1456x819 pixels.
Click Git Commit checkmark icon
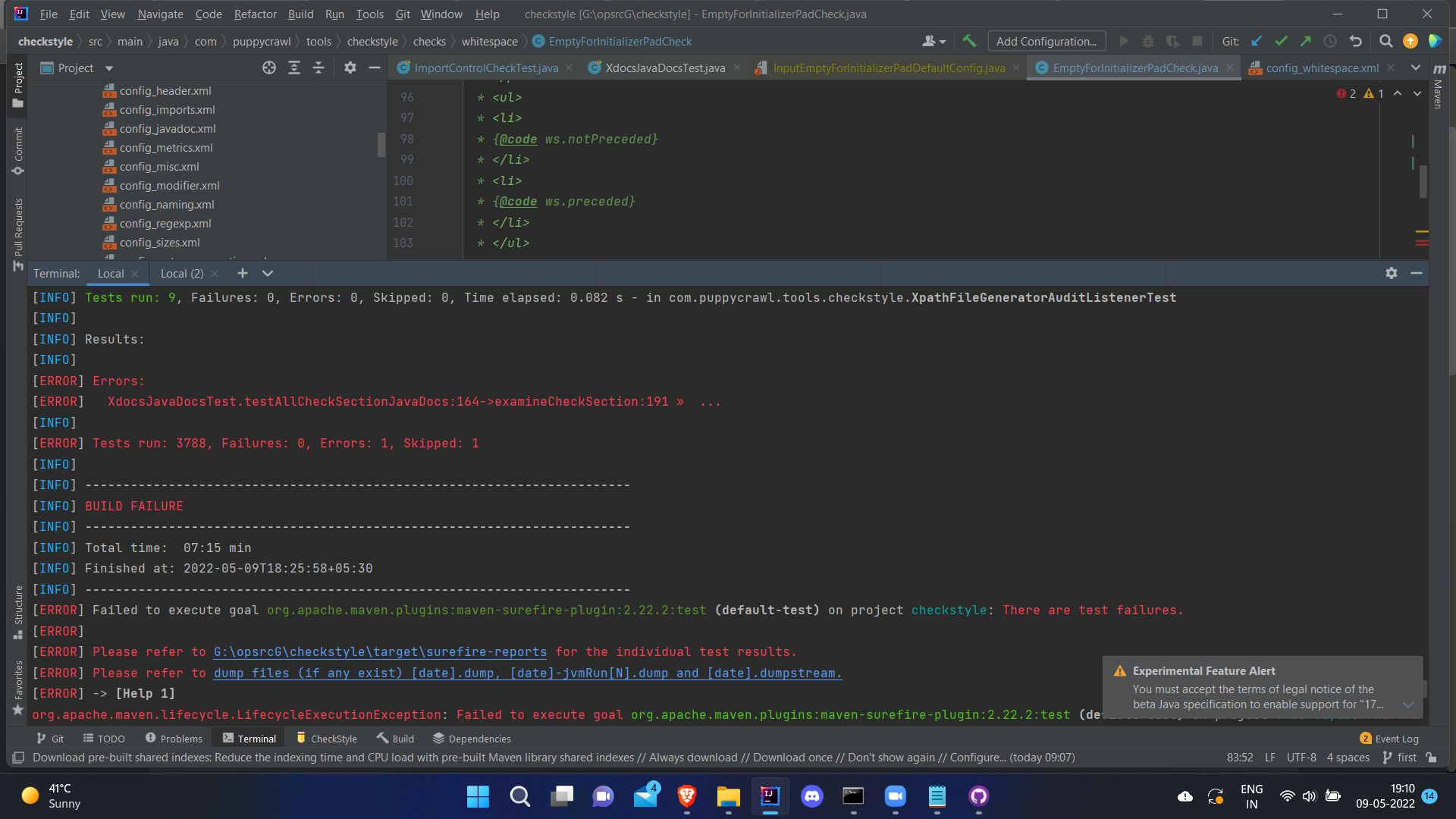pos(1281,41)
